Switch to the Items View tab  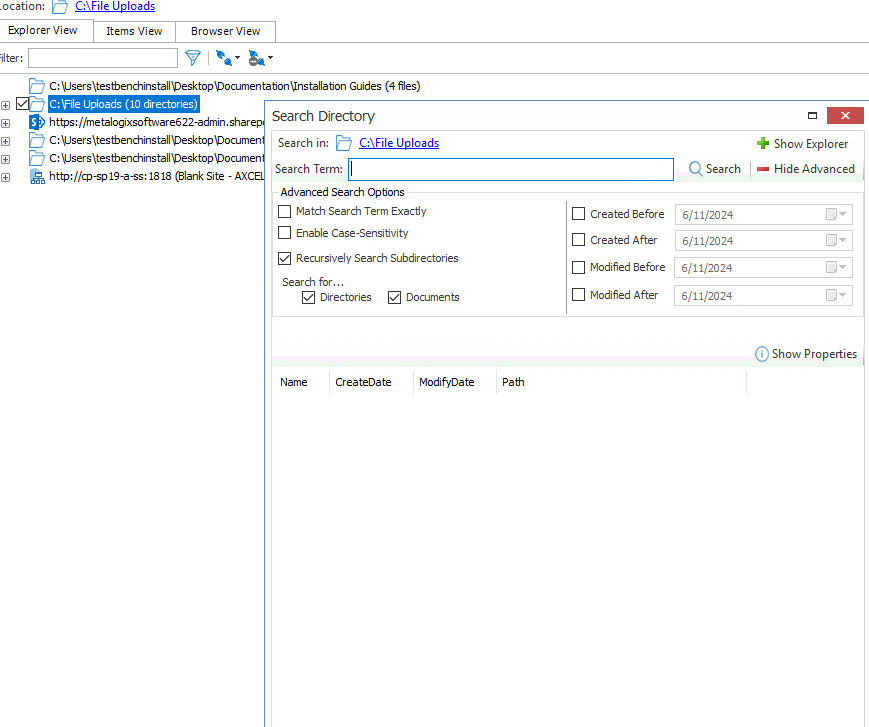(134, 31)
